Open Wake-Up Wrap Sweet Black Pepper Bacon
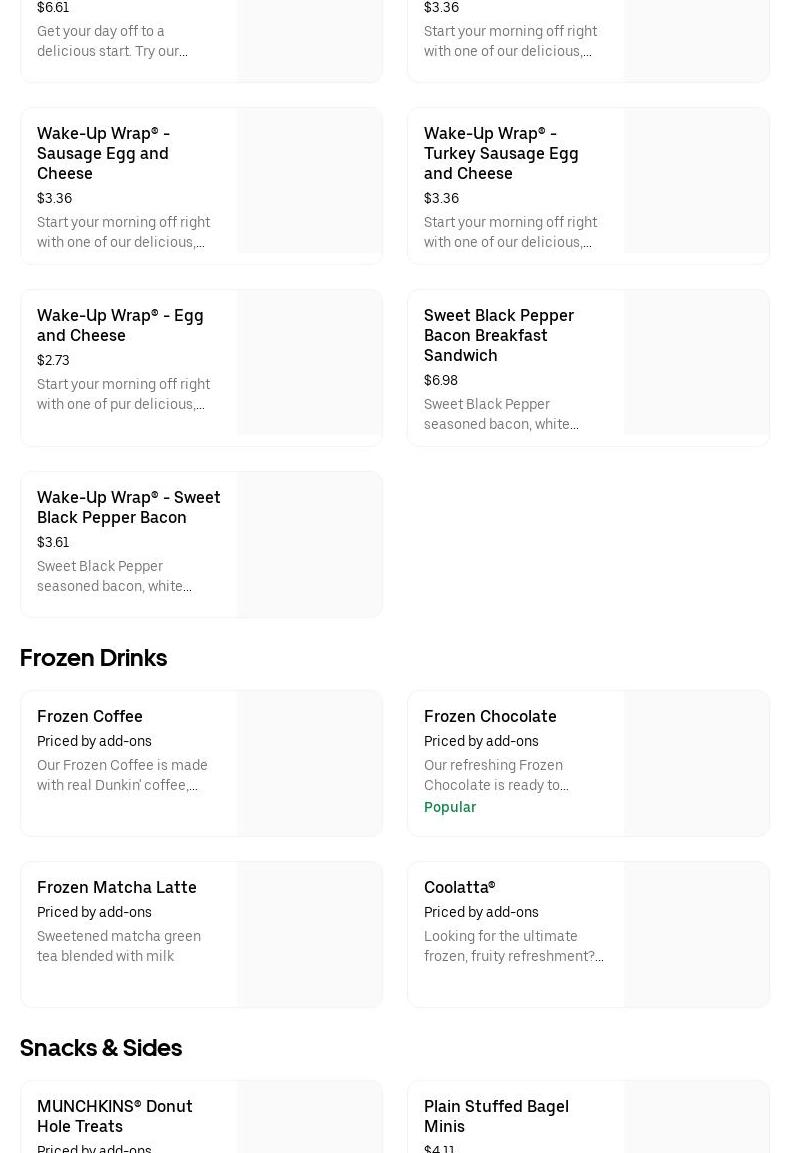Screen dimensions: 804x1153 [129, 507]
